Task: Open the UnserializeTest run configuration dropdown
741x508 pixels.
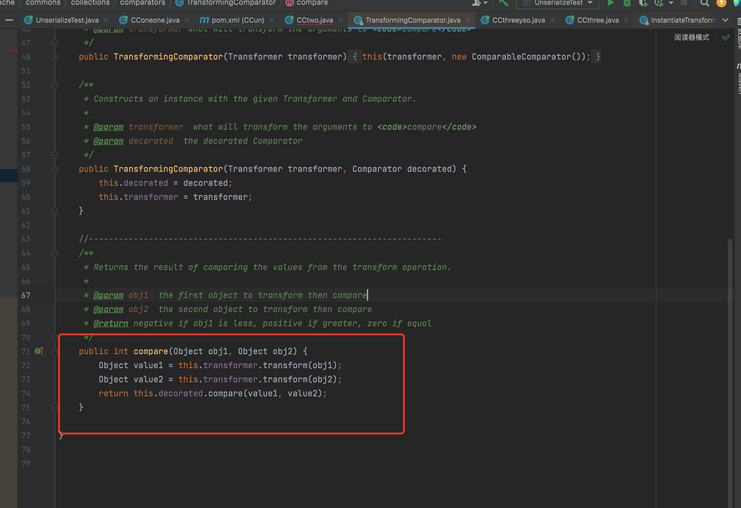Action: point(558,3)
